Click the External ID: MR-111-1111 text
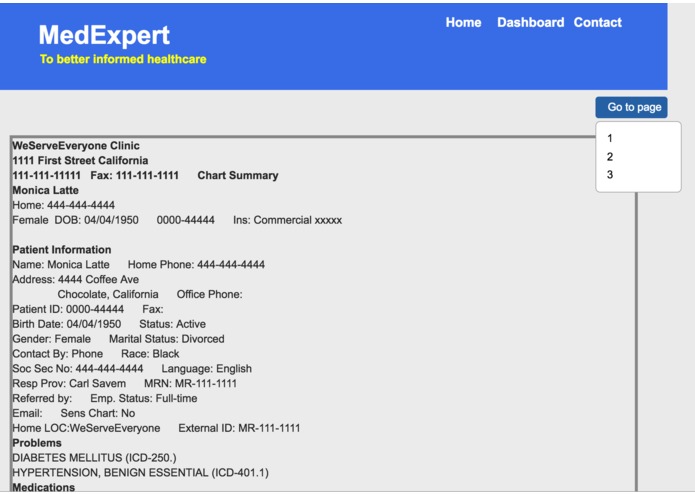 click(x=239, y=428)
